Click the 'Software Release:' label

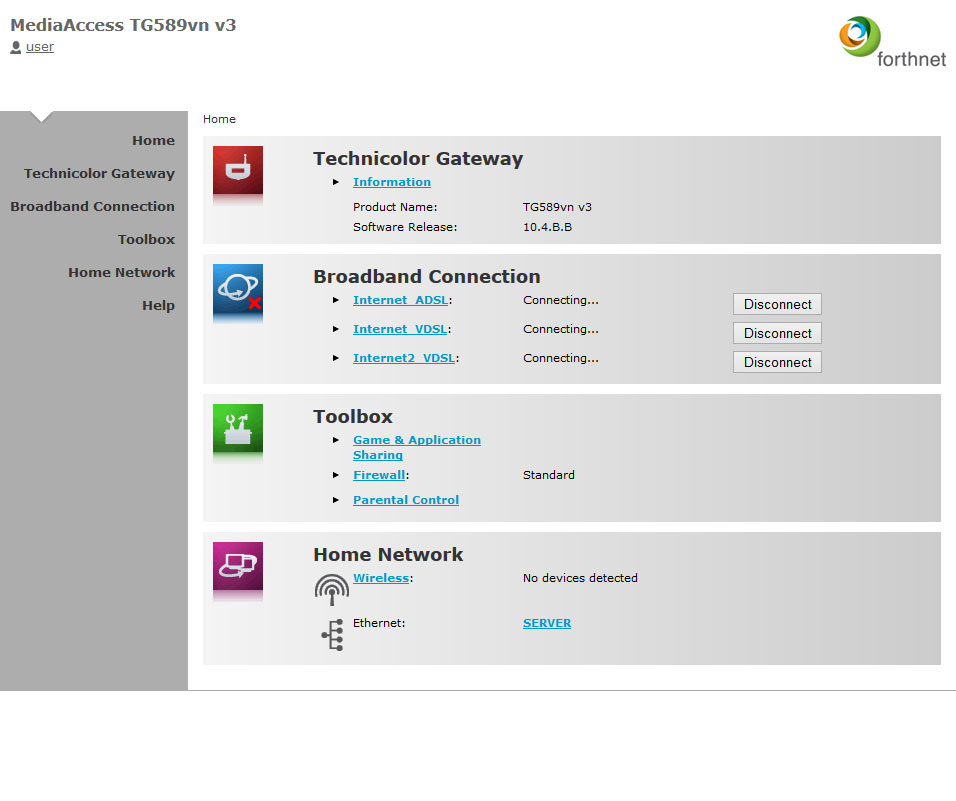point(405,227)
